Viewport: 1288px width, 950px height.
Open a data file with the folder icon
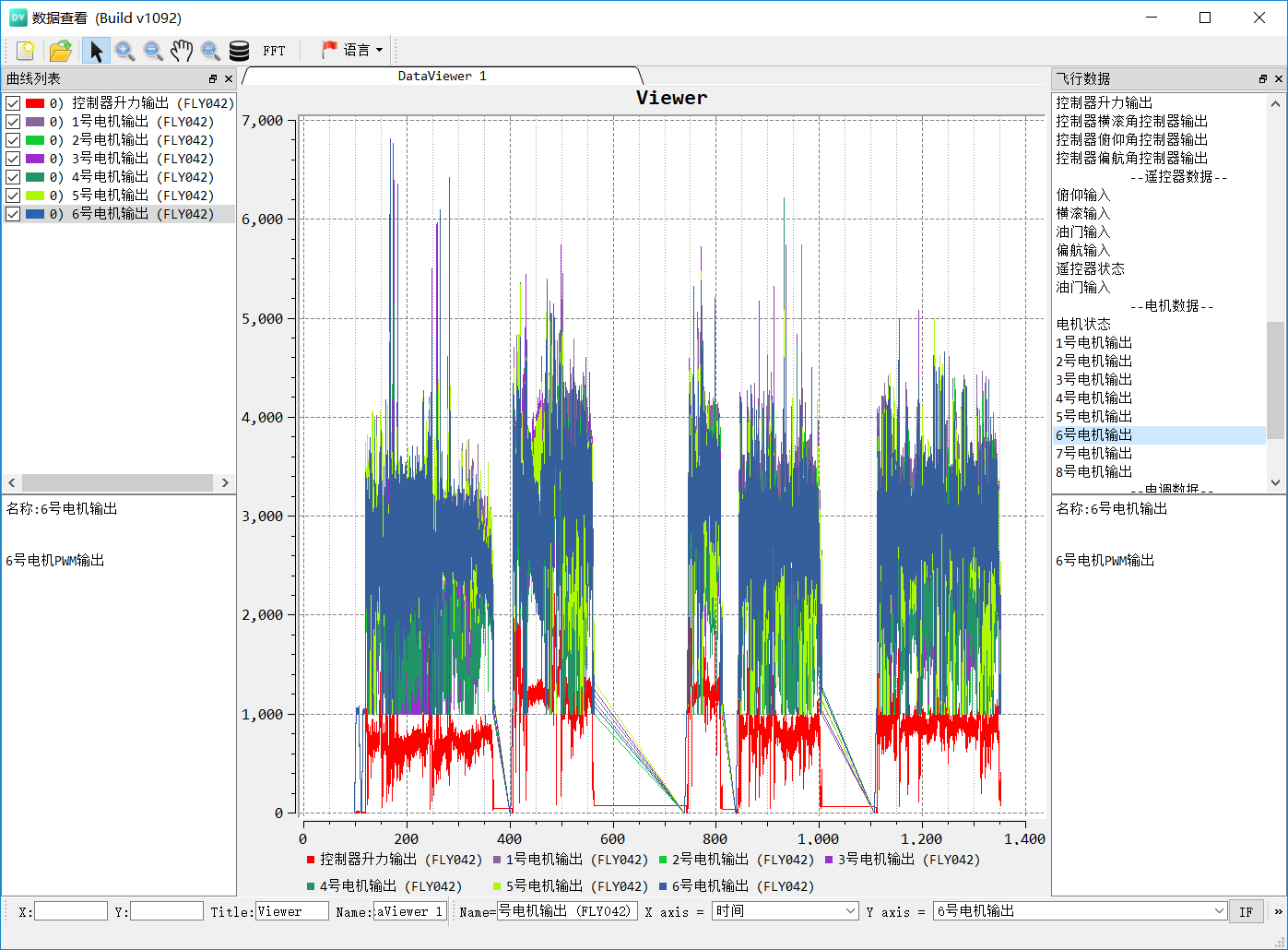coord(61,51)
